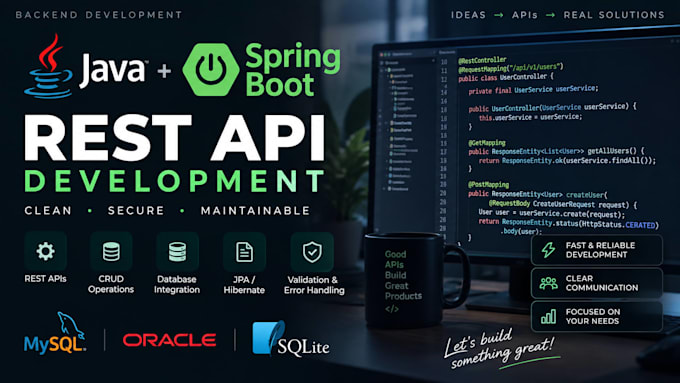
Task: Click the word IDEAS in the top tagline
Action: point(468,15)
